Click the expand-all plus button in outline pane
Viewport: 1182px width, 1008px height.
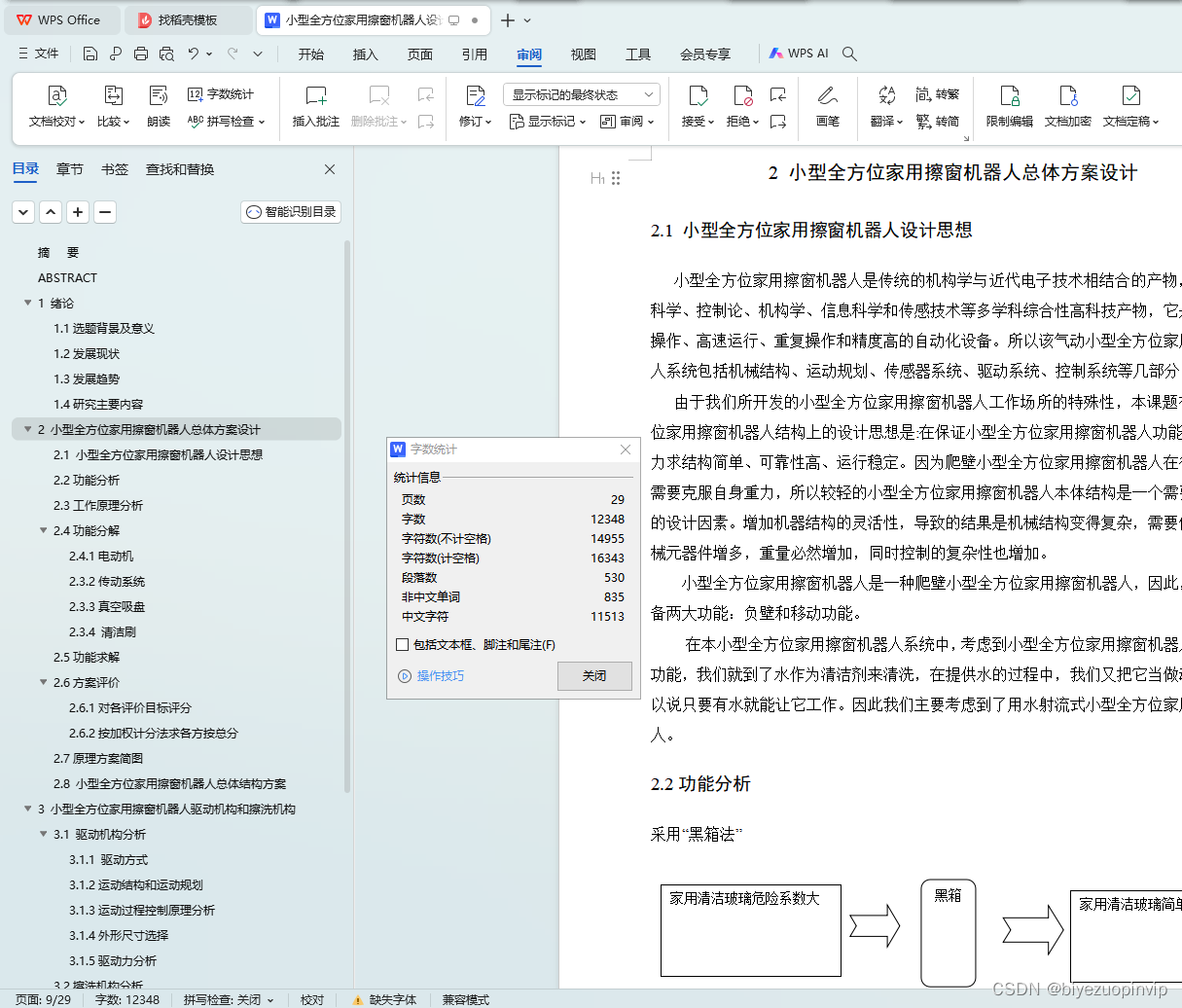[x=78, y=211]
